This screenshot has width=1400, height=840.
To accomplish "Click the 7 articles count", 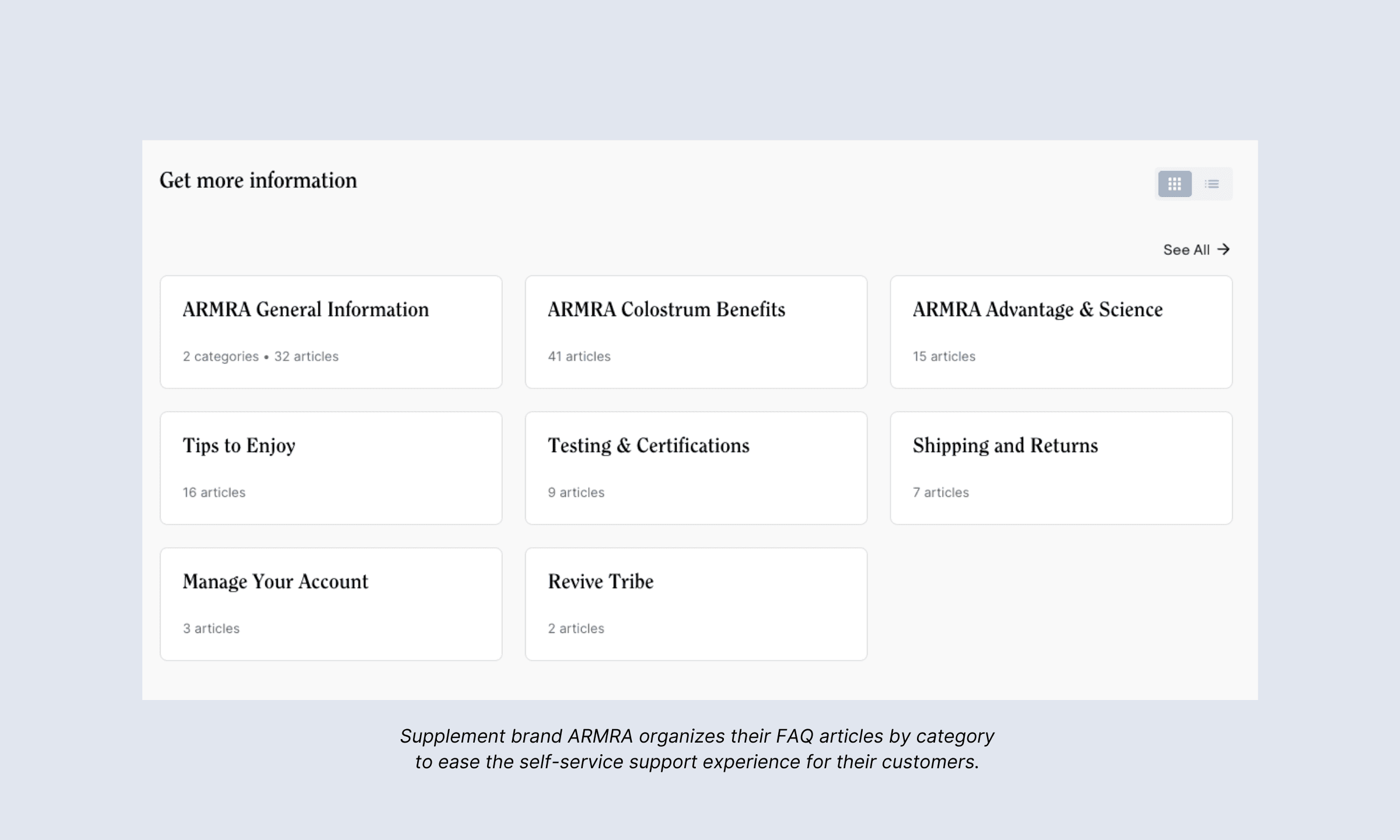I will (x=940, y=492).
